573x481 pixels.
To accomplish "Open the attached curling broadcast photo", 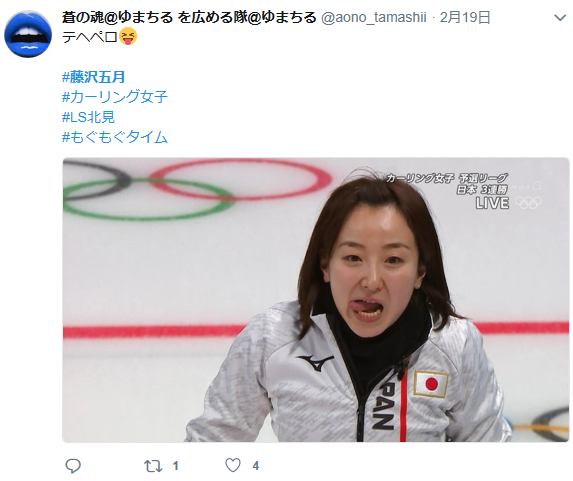I will 316,300.
